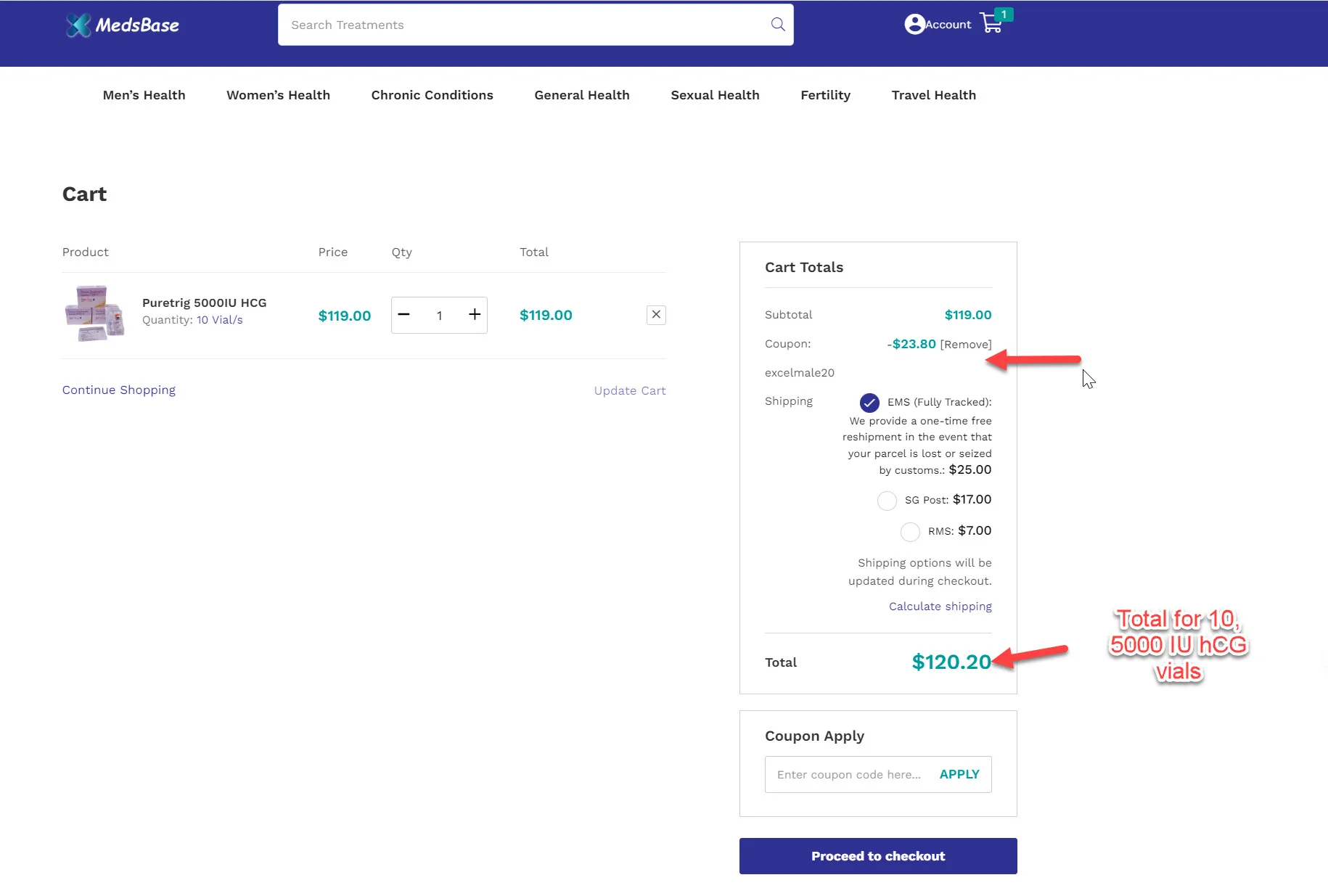
Task: Click the Account text label
Action: pyautogui.click(x=948, y=25)
